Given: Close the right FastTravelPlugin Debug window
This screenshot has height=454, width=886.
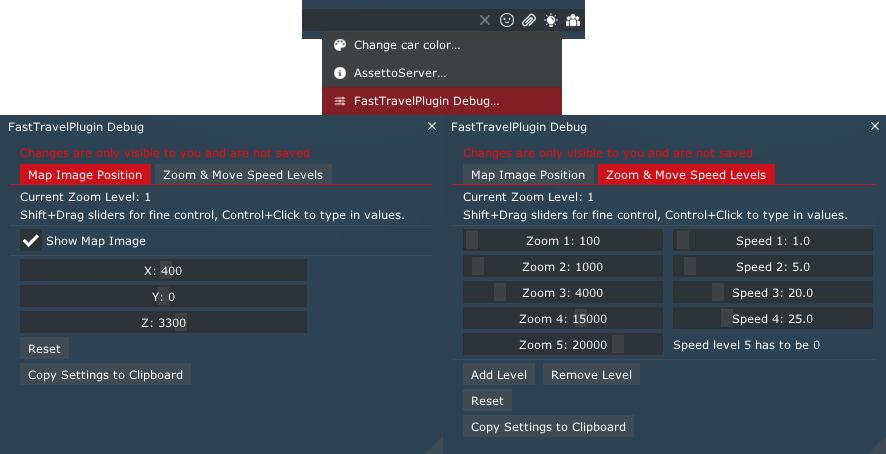Looking at the screenshot, I should pyautogui.click(x=875, y=127).
